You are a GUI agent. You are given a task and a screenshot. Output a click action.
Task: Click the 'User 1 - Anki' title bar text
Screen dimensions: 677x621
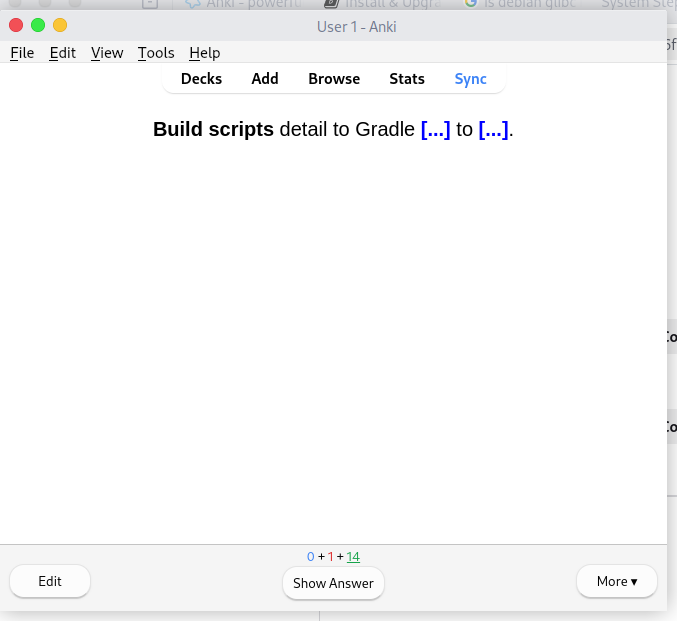click(x=357, y=27)
